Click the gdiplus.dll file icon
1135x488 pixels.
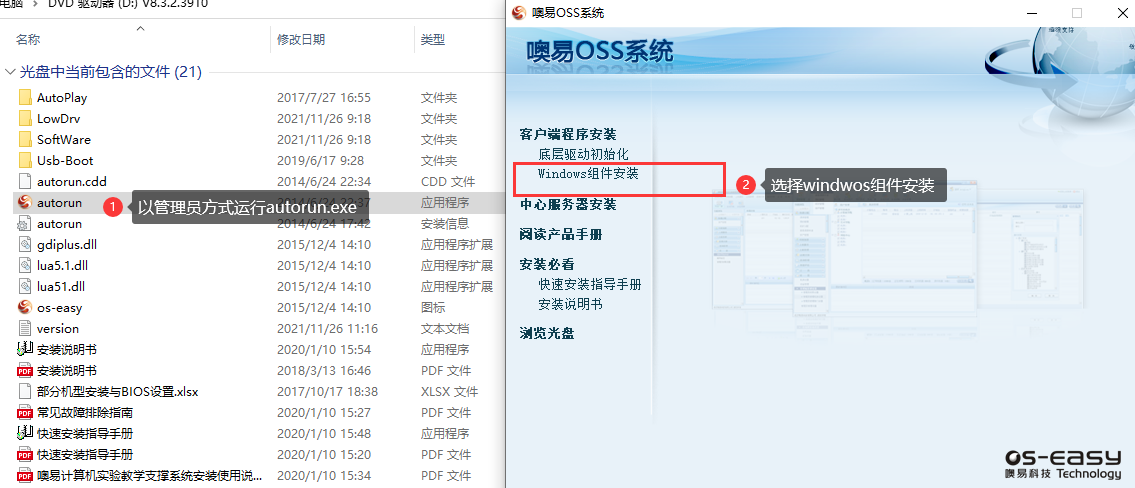(x=26, y=245)
